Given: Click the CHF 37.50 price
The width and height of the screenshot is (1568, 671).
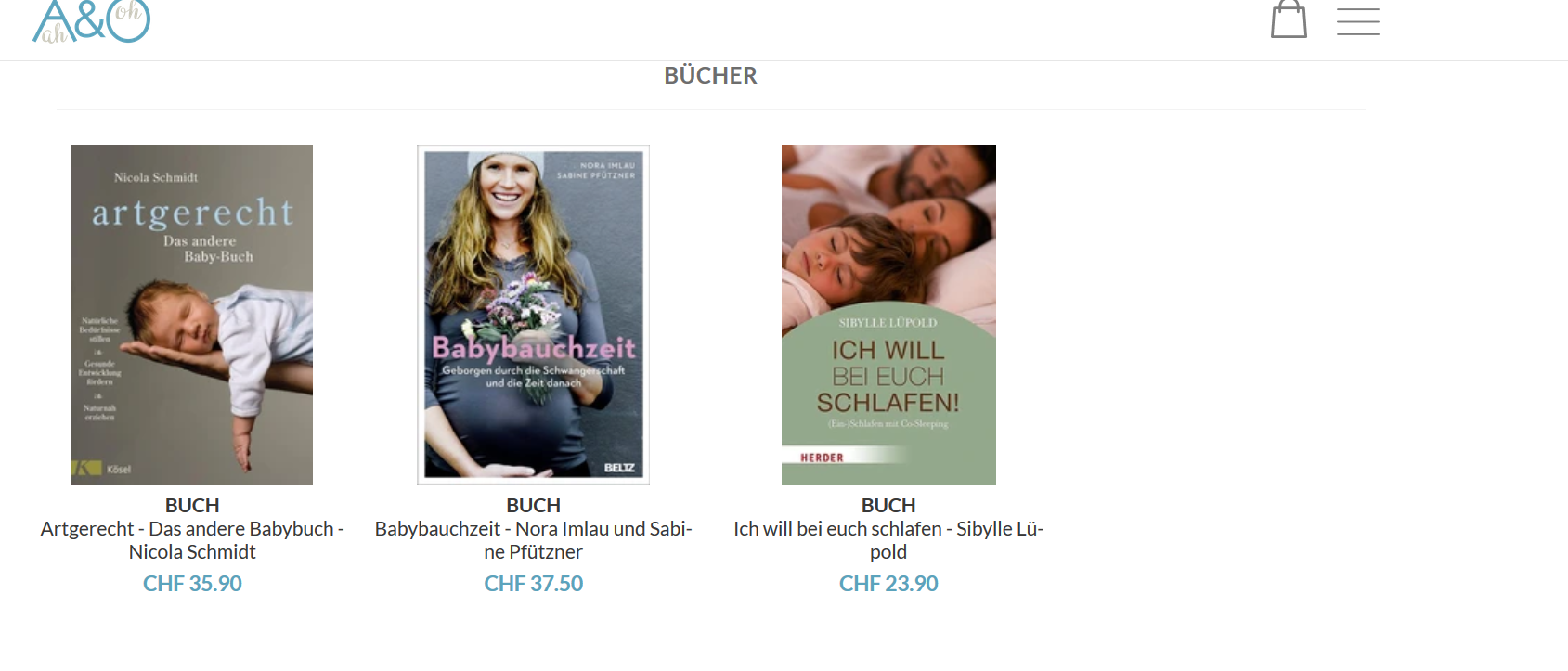Looking at the screenshot, I should (533, 584).
